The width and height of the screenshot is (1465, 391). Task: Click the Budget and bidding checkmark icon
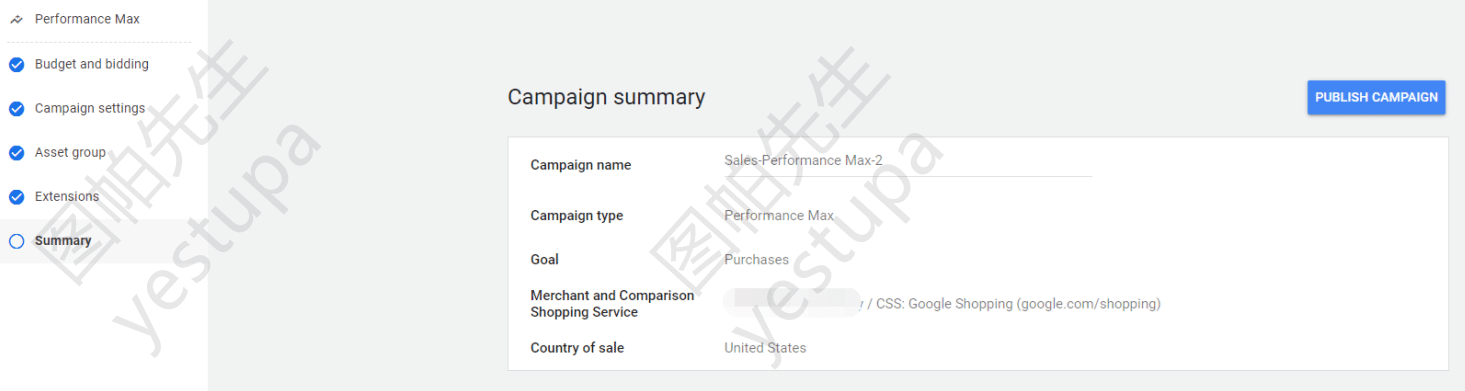pyautogui.click(x=16, y=64)
